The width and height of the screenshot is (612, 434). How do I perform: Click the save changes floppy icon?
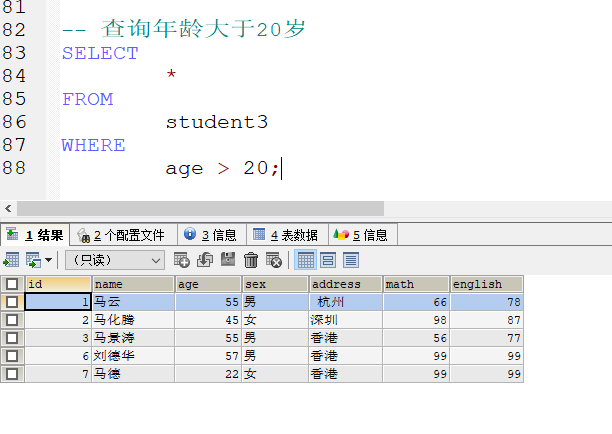click(228, 259)
